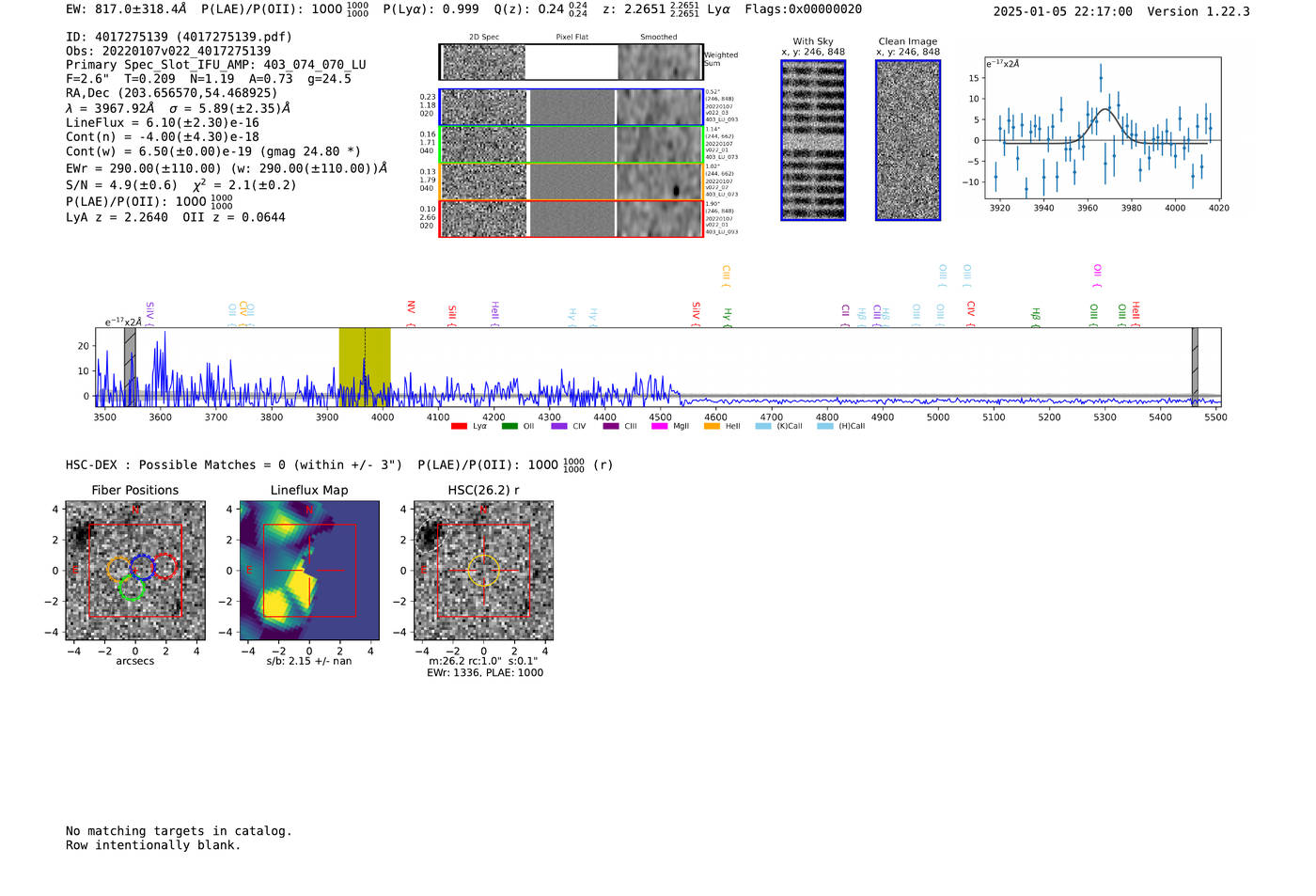Image resolution: width=1316 pixels, height=896 pixels.
Task: Click the Lineflux Map image
Action: 309,571
